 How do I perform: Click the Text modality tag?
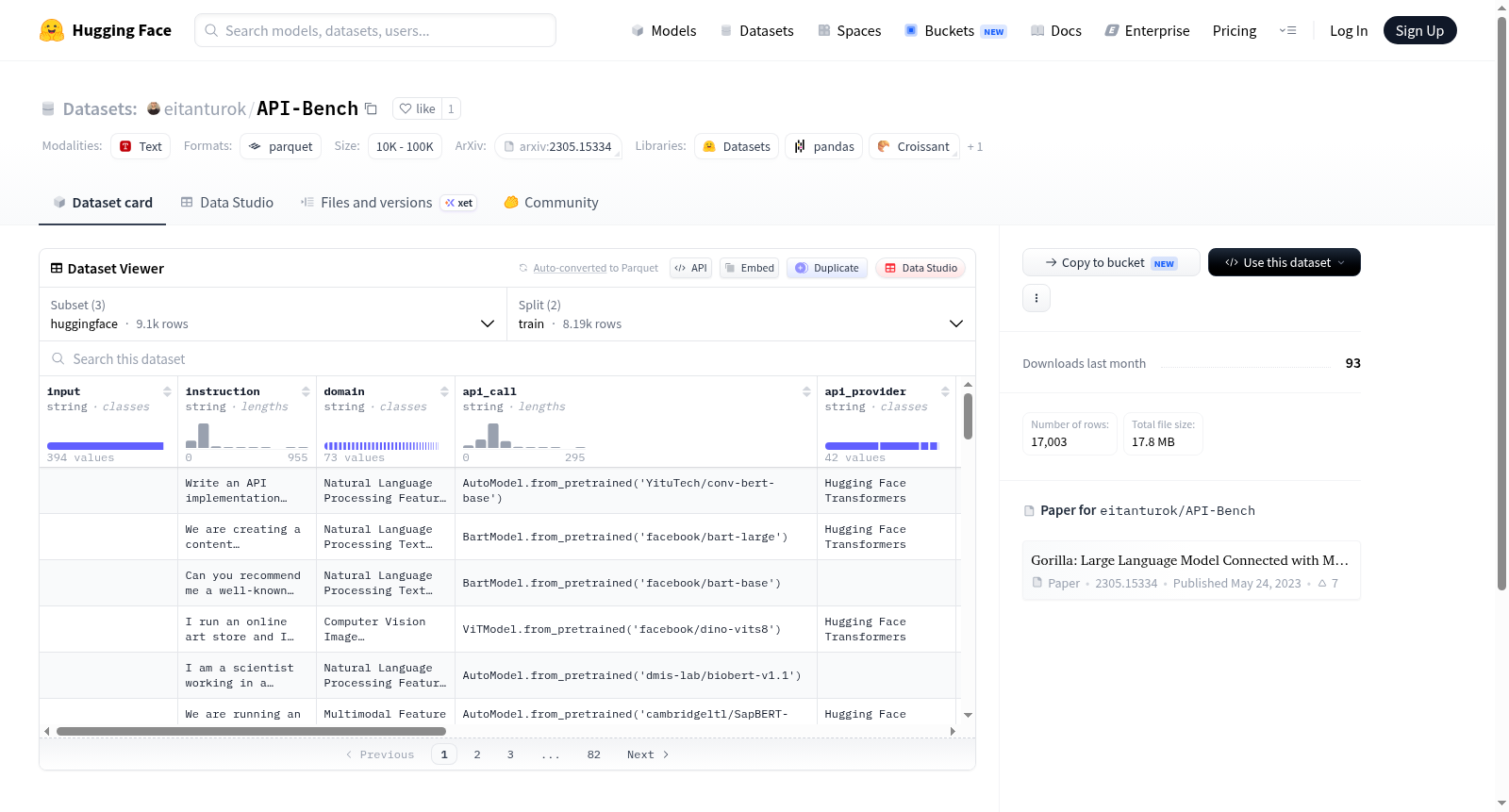(x=141, y=146)
